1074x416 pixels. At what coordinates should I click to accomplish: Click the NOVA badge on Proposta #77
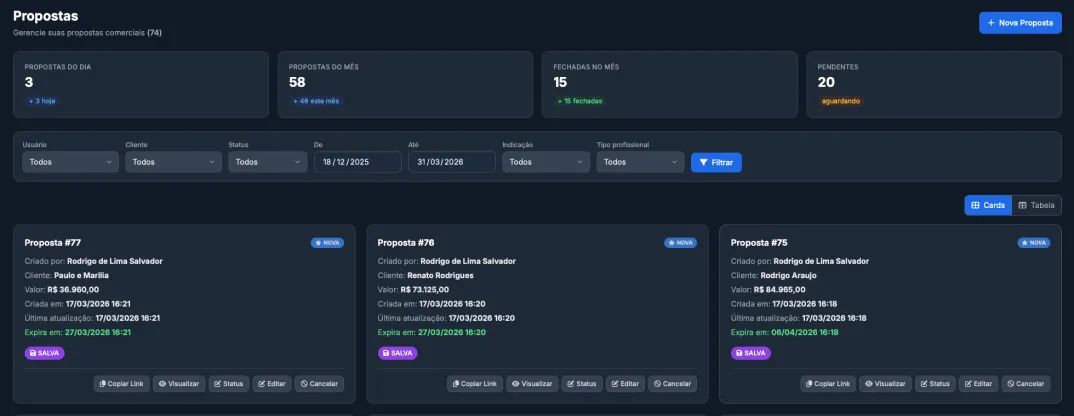(x=327, y=243)
